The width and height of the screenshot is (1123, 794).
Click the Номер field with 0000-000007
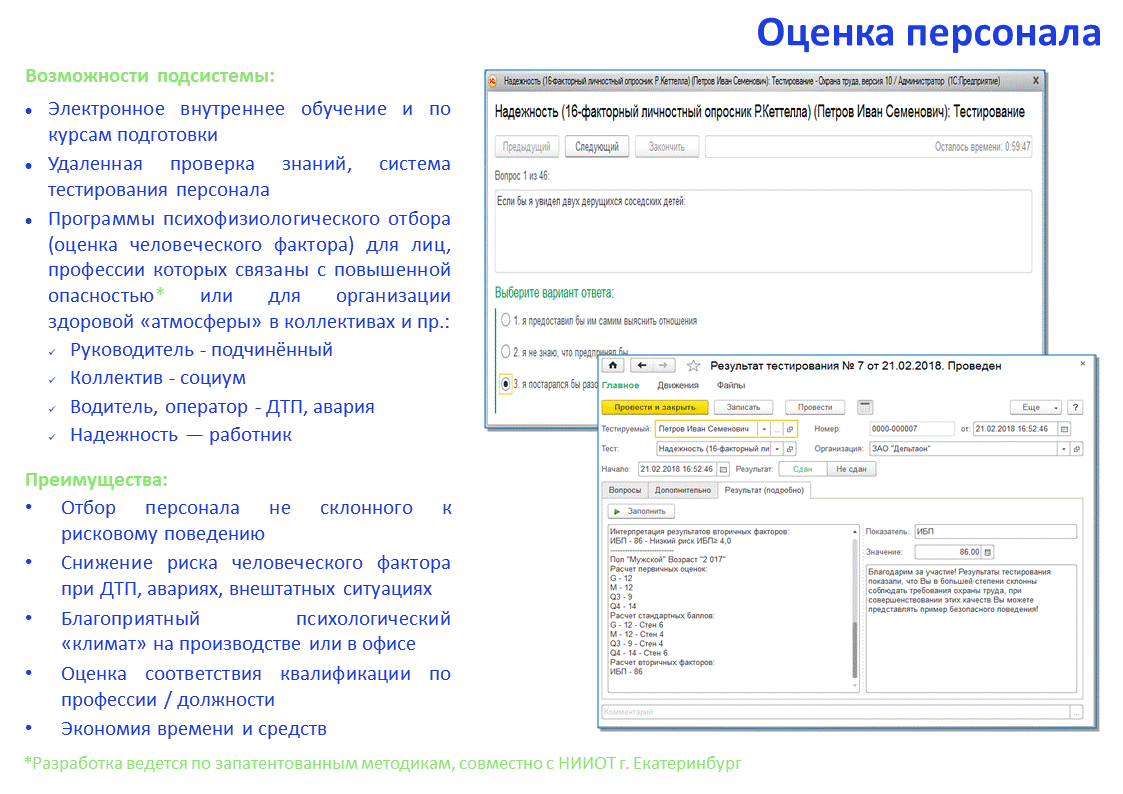coord(912,429)
